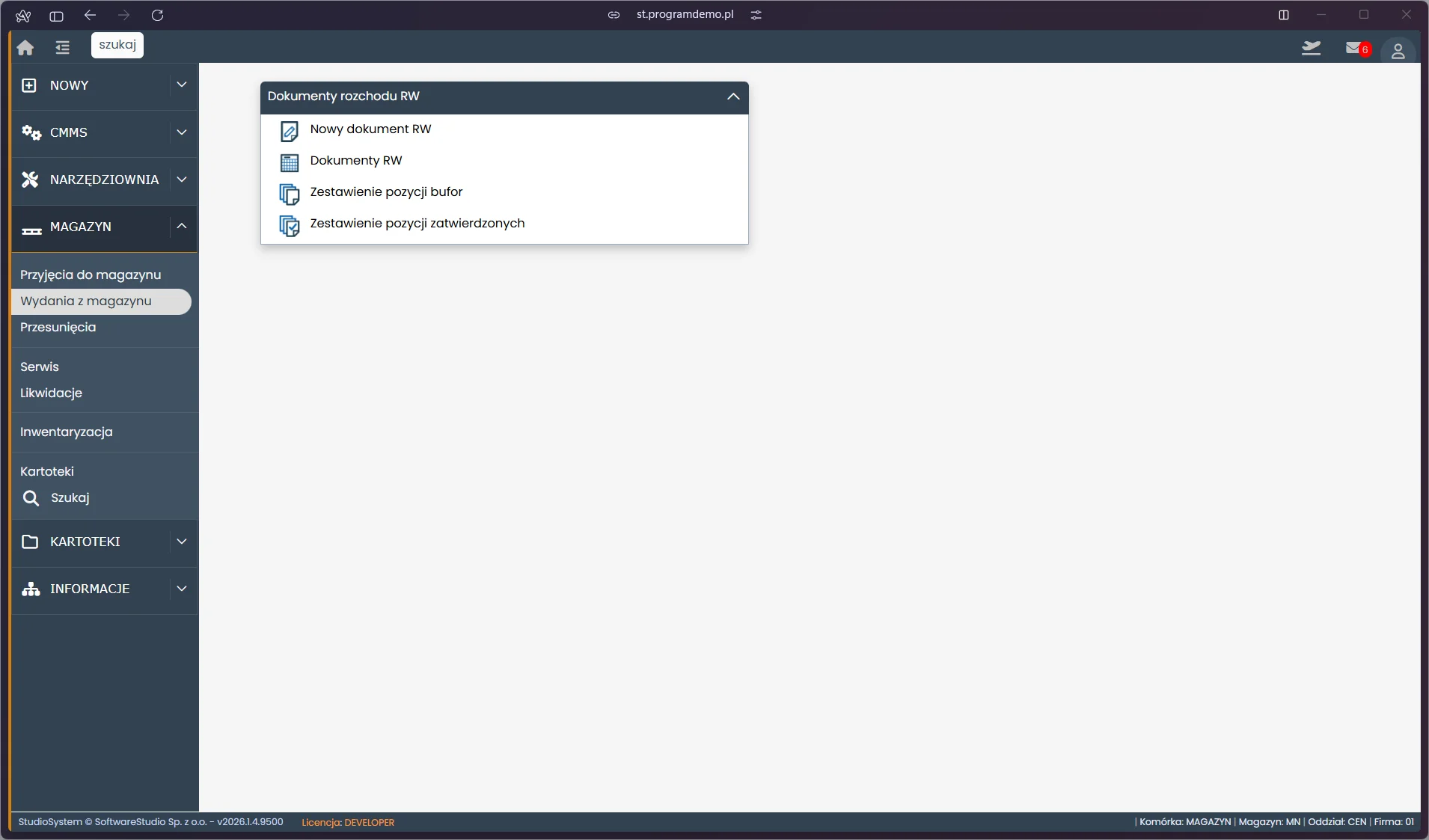Open Serwis submenu item
Viewport: 1429px width, 840px height.
click(x=40, y=367)
